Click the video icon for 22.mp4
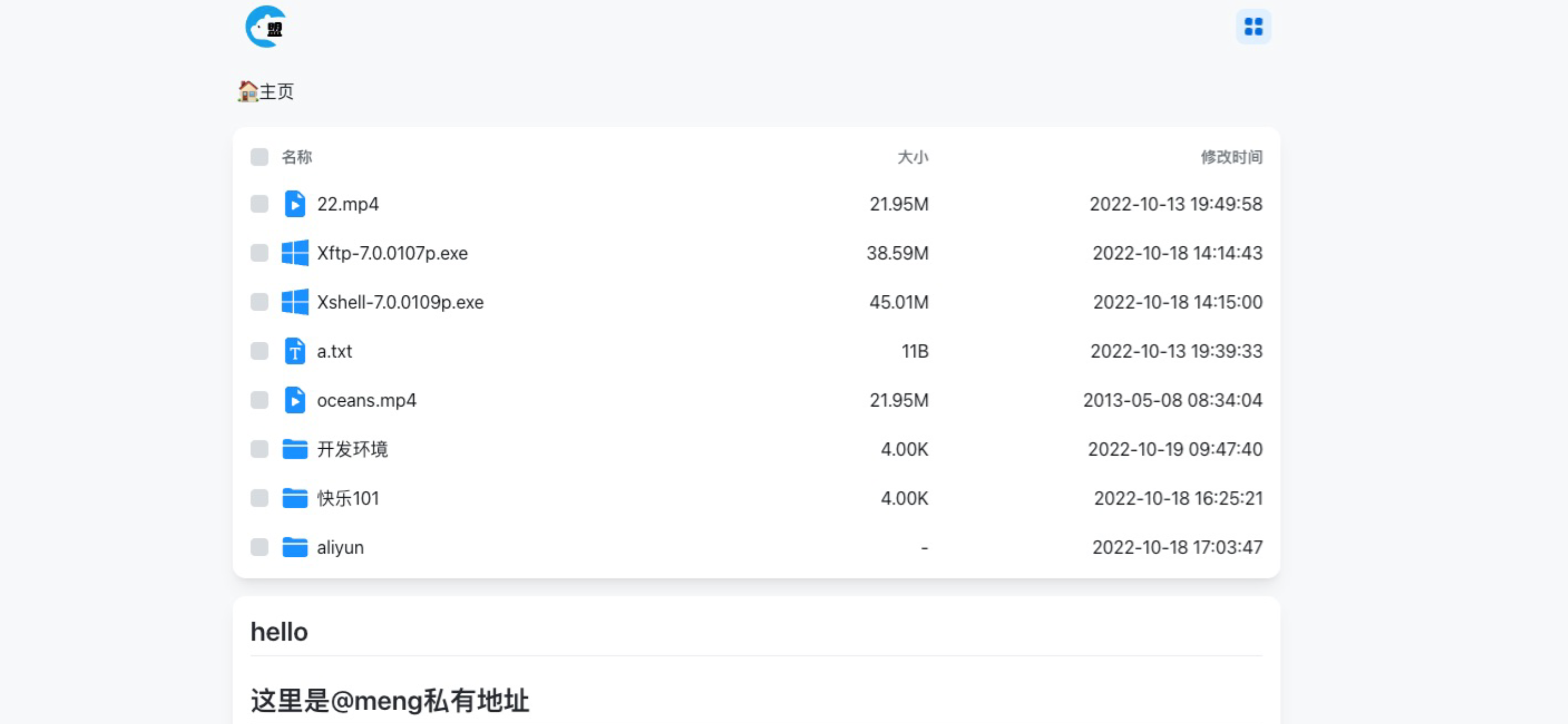The image size is (1568, 724). click(x=295, y=204)
